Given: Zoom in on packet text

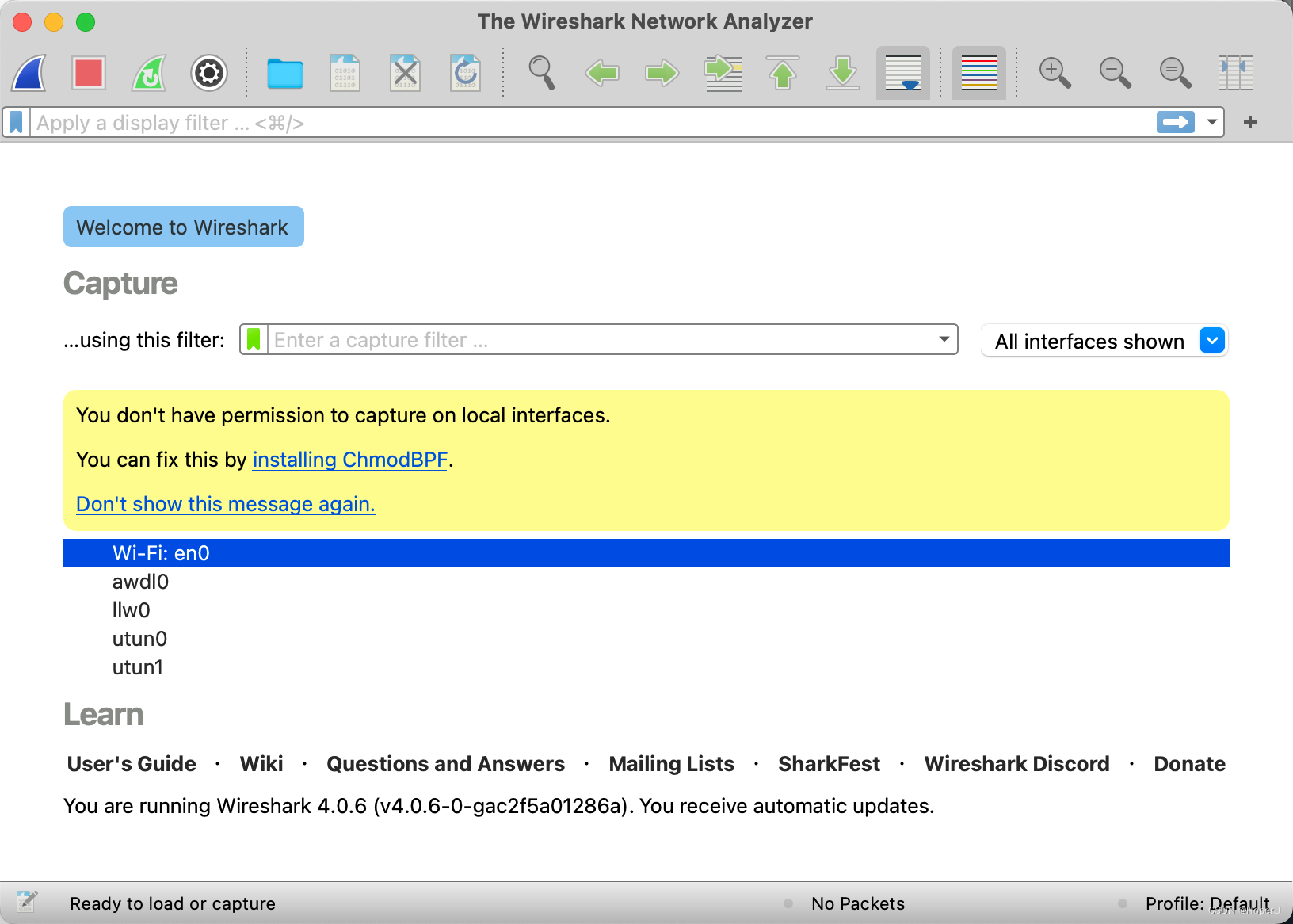Looking at the screenshot, I should [x=1055, y=73].
